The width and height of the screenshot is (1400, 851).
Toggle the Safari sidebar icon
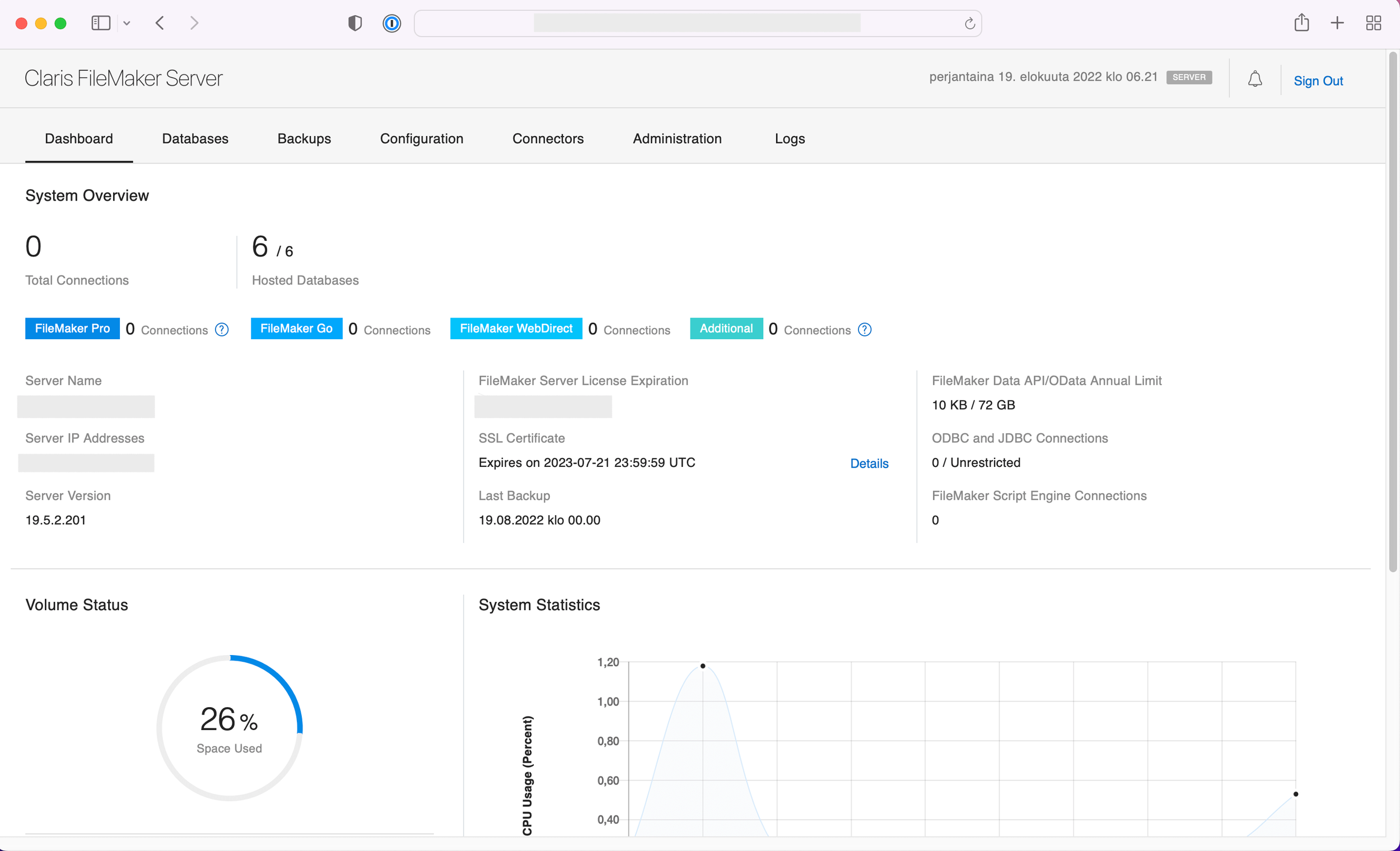[101, 24]
